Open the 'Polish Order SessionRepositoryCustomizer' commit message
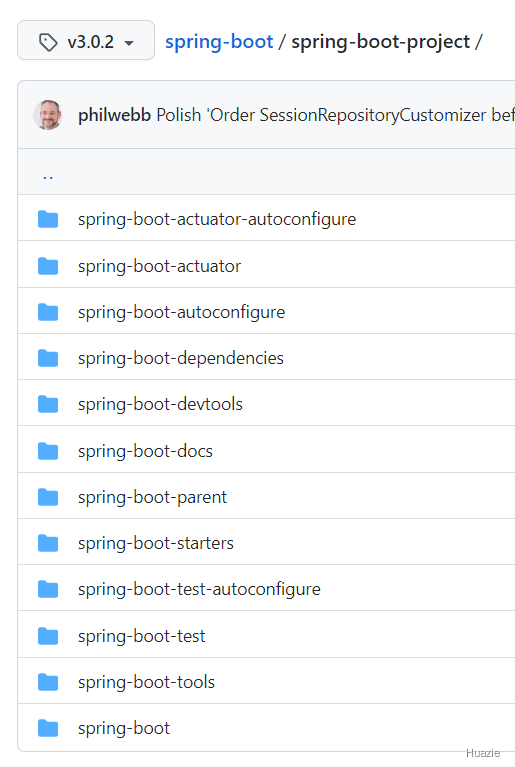Image resolution: width=515 pixels, height=767 pixels. 335,115
